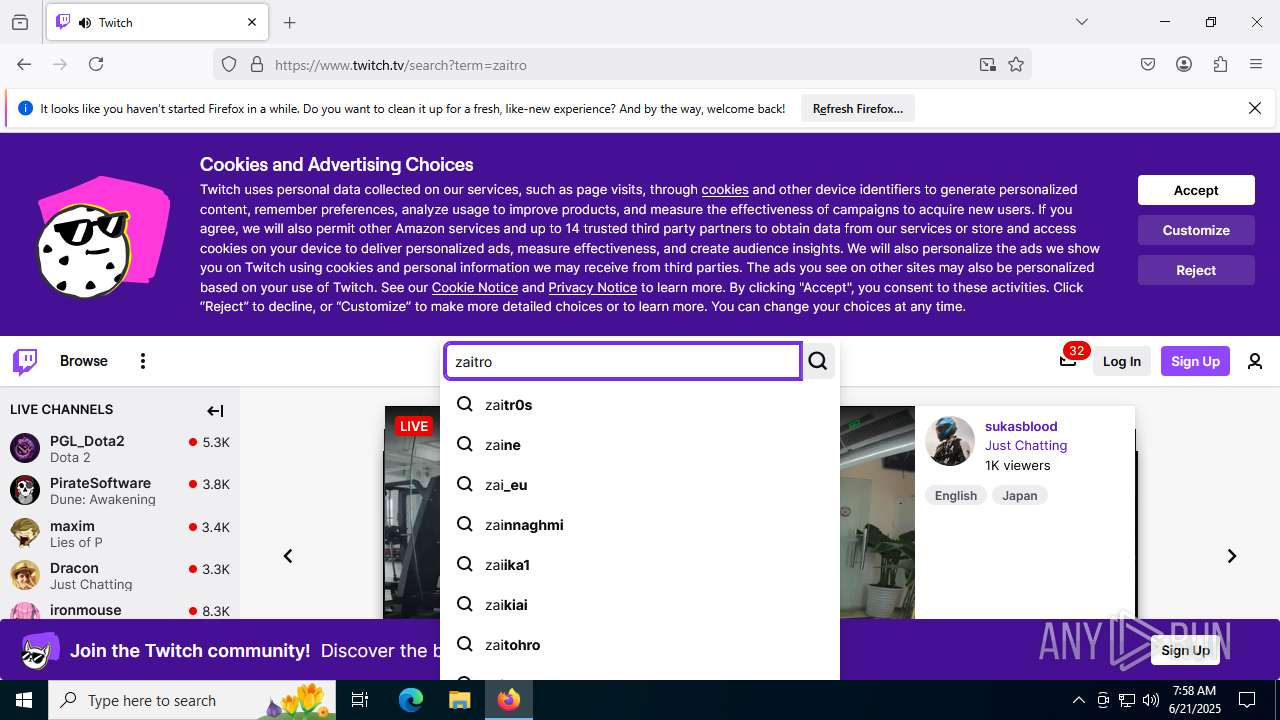
Task: Select the zaikiai search suggestion
Action: [640, 605]
